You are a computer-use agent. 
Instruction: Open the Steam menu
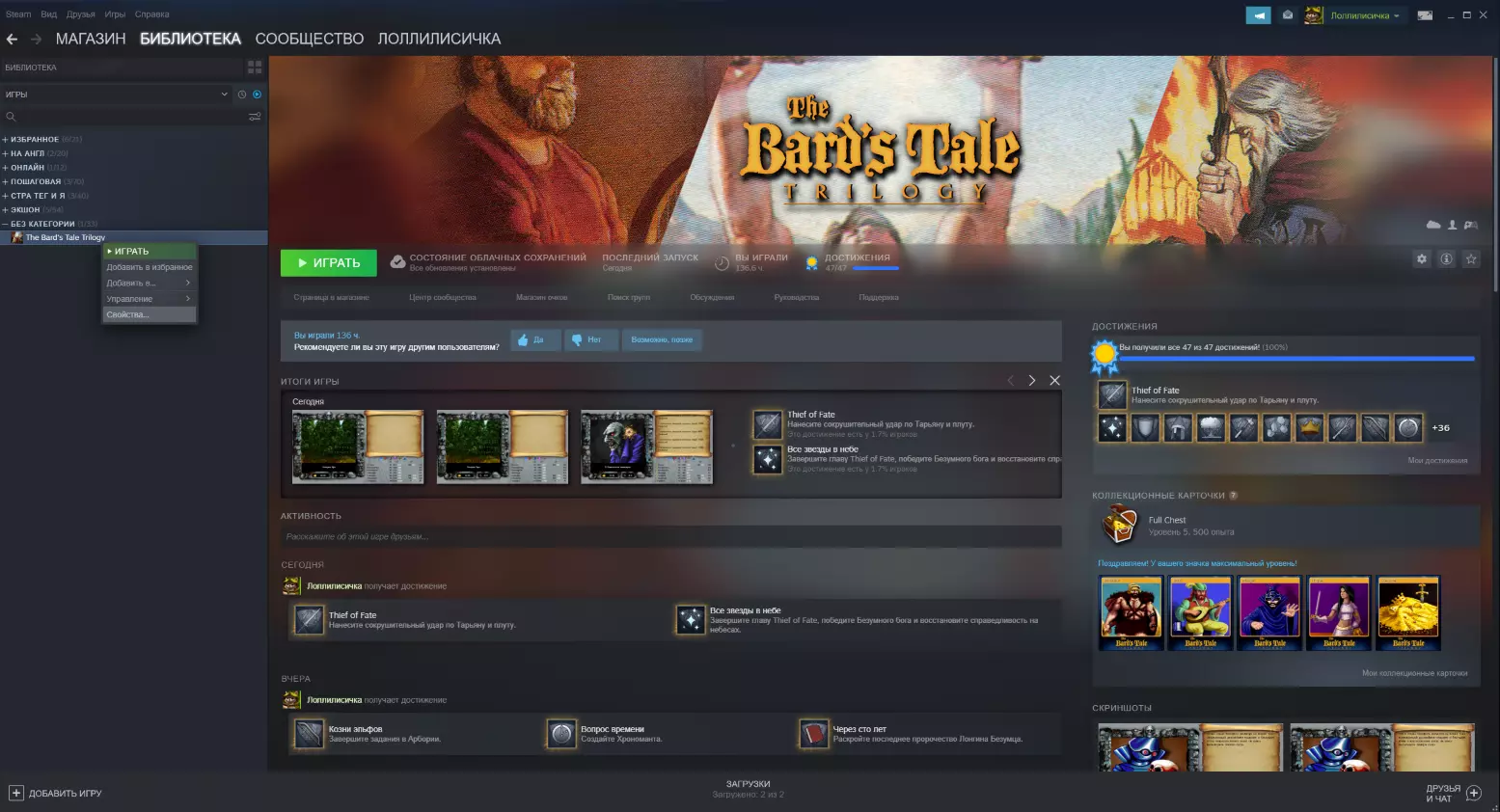click(x=18, y=14)
